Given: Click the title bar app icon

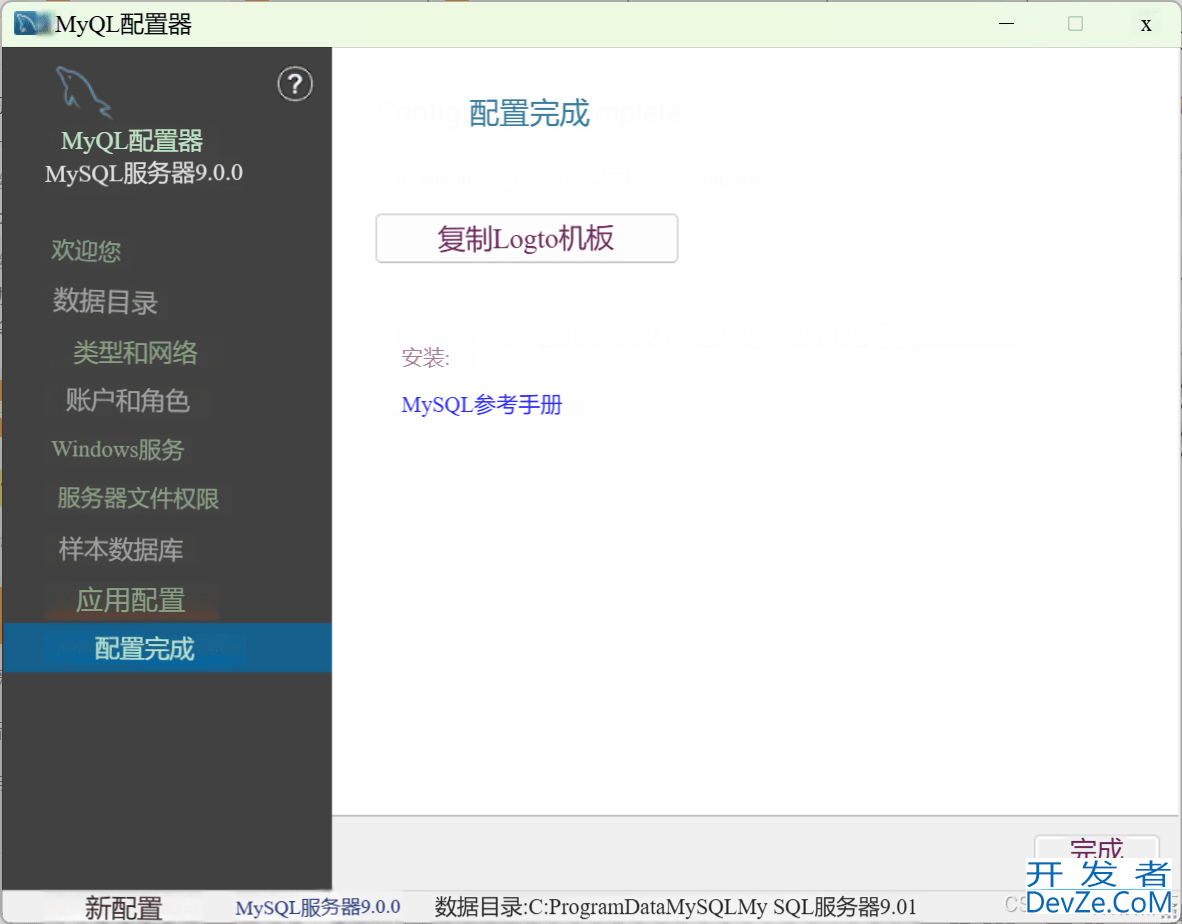Looking at the screenshot, I should click(x=33, y=24).
